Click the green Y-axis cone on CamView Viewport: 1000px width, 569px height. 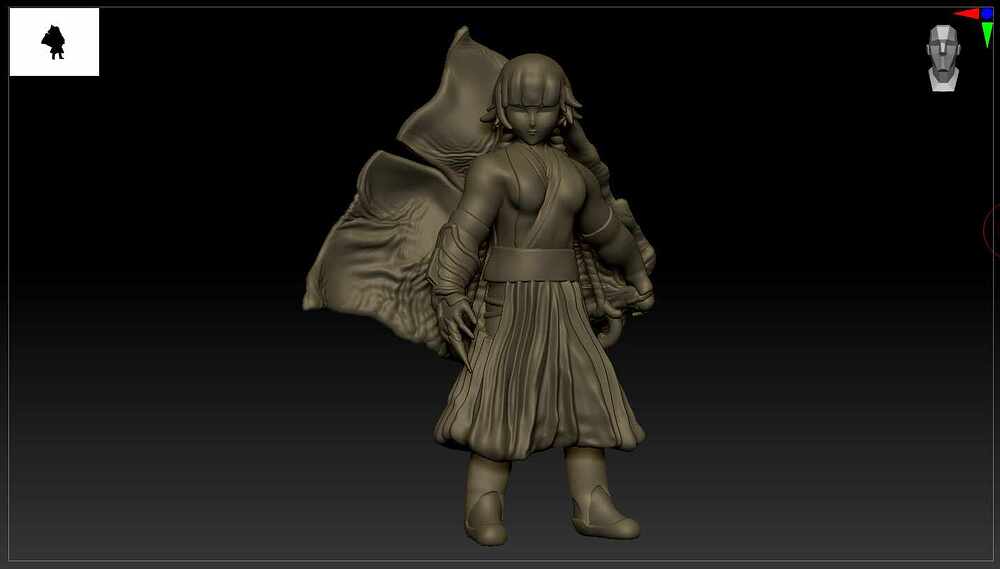[x=987, y=34]
